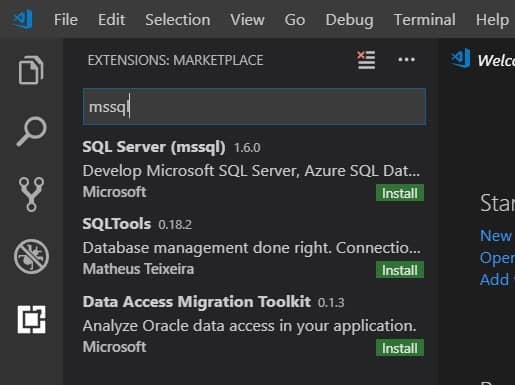This screenshot has height=385, width=515.
Task: Open Source Control branch icon
Action: [31, 194]
